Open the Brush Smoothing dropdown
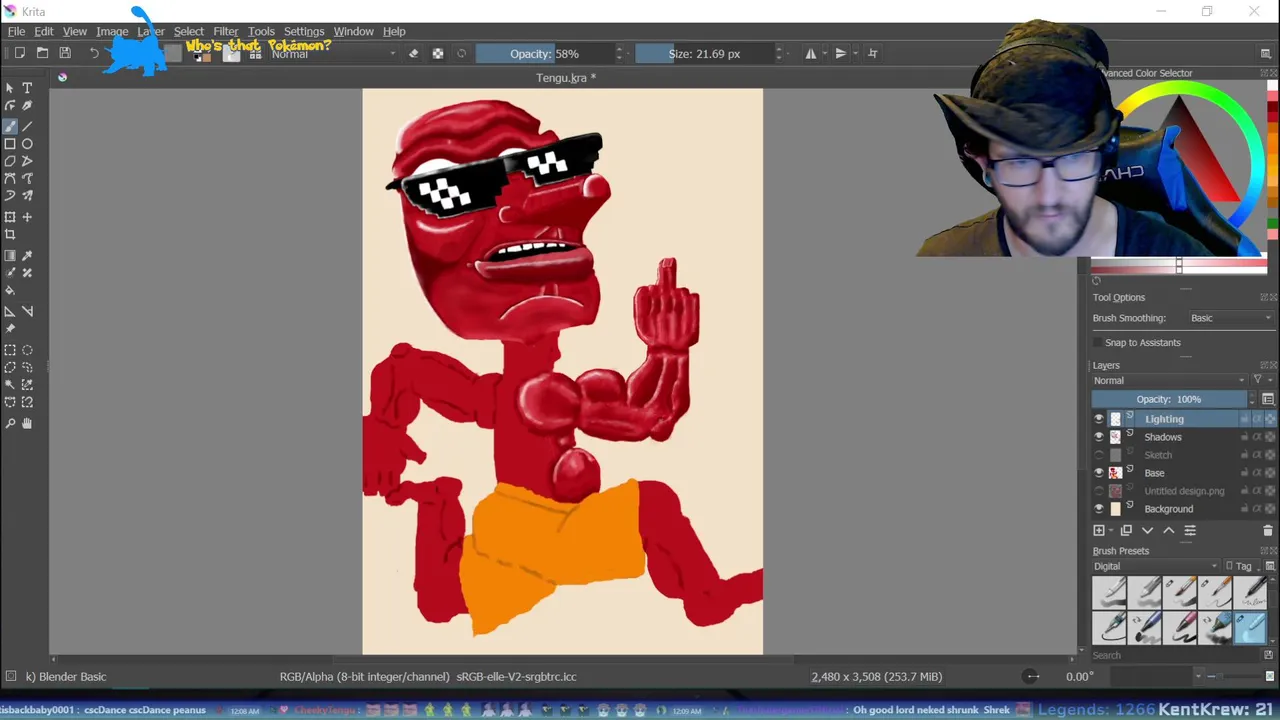 click(x=1231, y=318)
